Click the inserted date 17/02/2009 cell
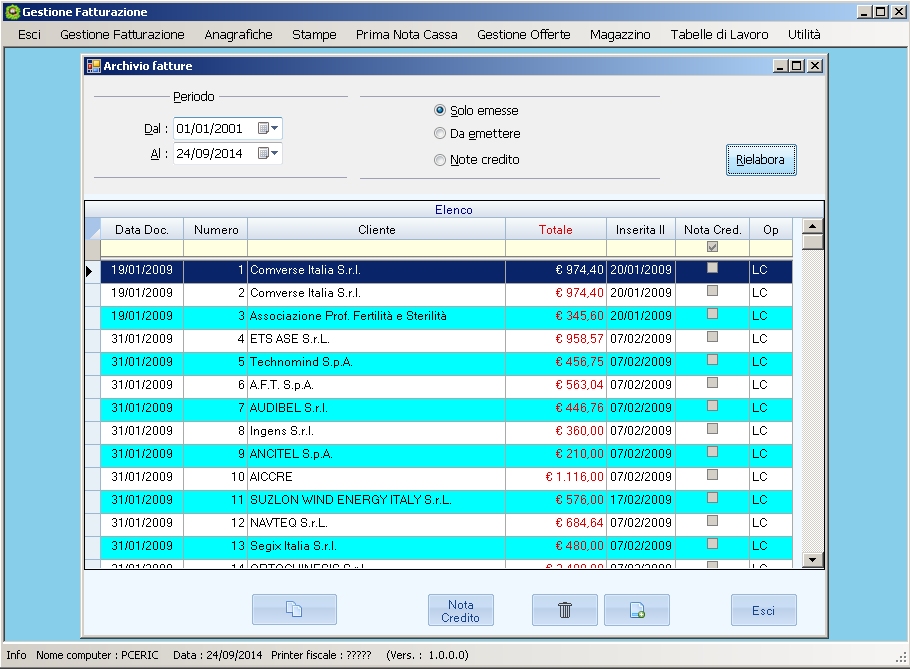This screenshot has height=669, width=910. point(641,500)
